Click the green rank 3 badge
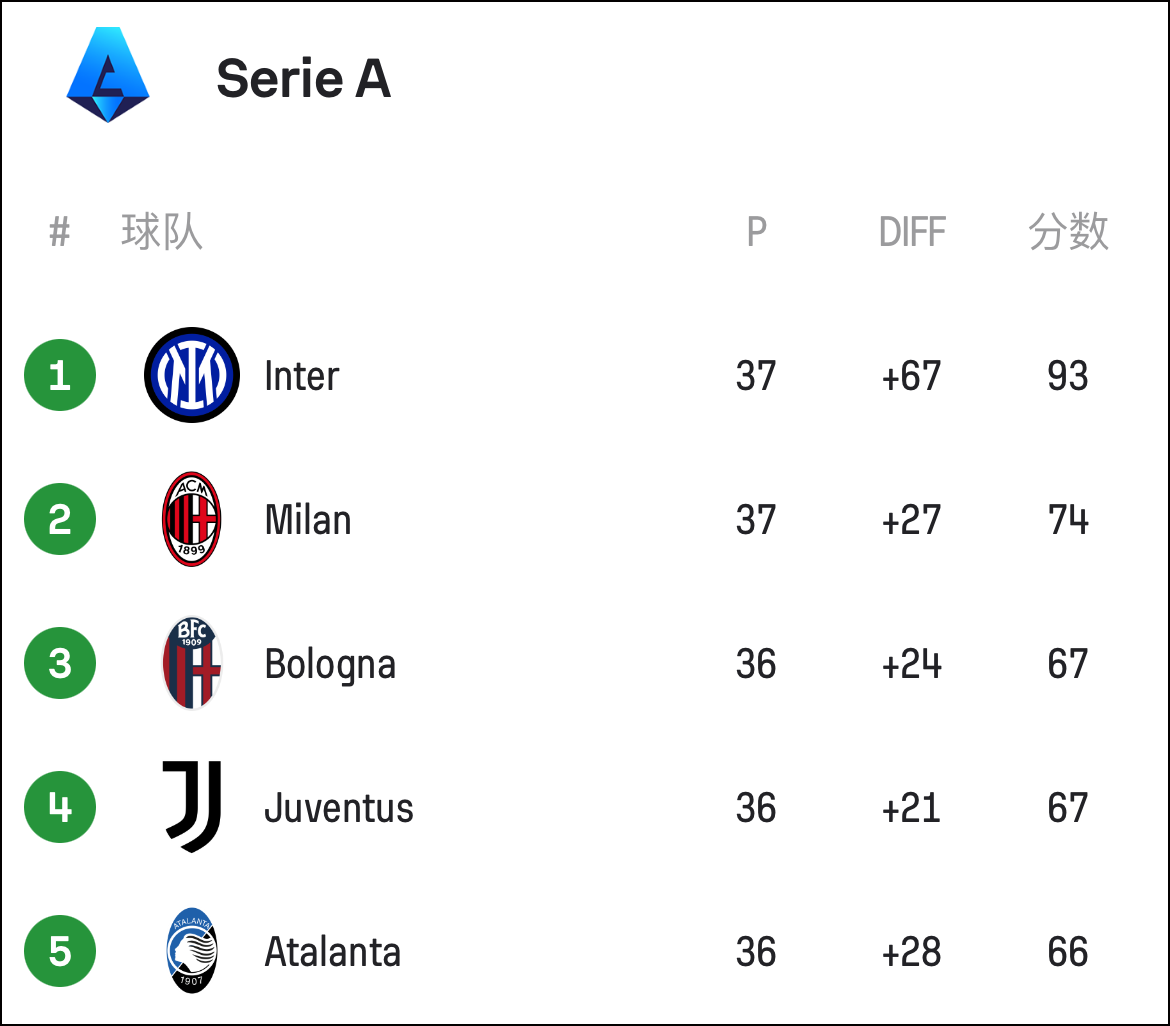1170x1026 pixels. (60, 663)
